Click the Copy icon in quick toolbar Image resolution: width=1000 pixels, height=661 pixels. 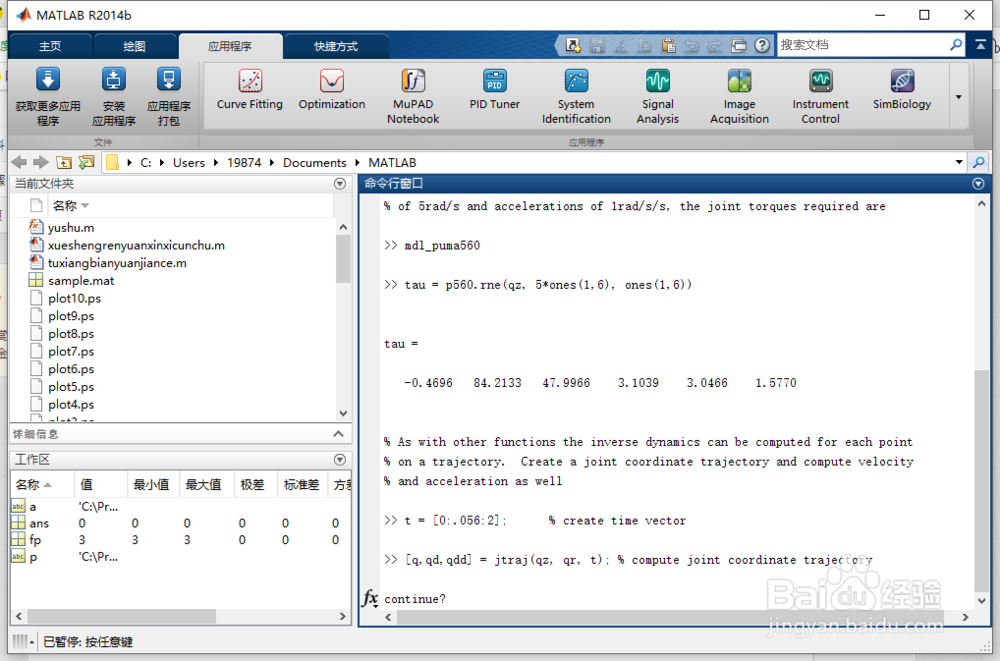click(644, 45)
